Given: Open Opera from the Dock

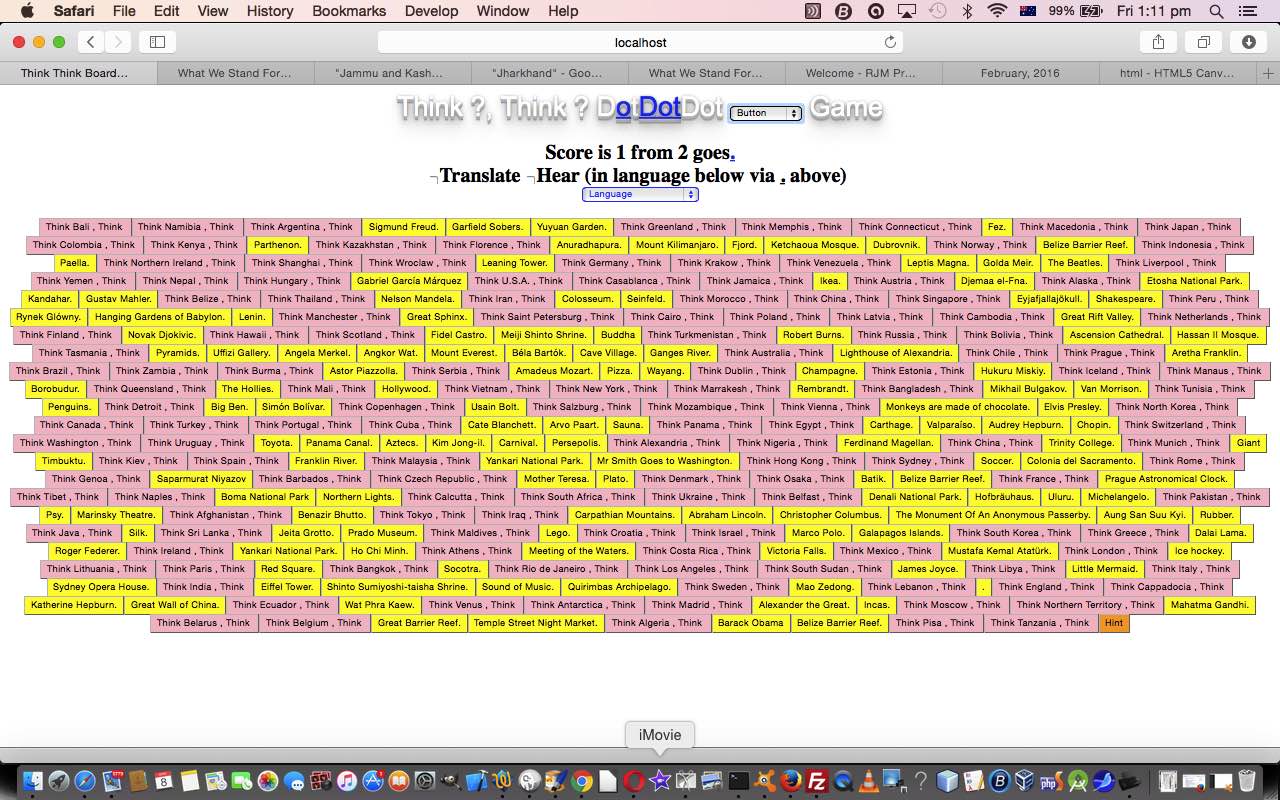Looking at the screenshot, I should click(634, 781).
